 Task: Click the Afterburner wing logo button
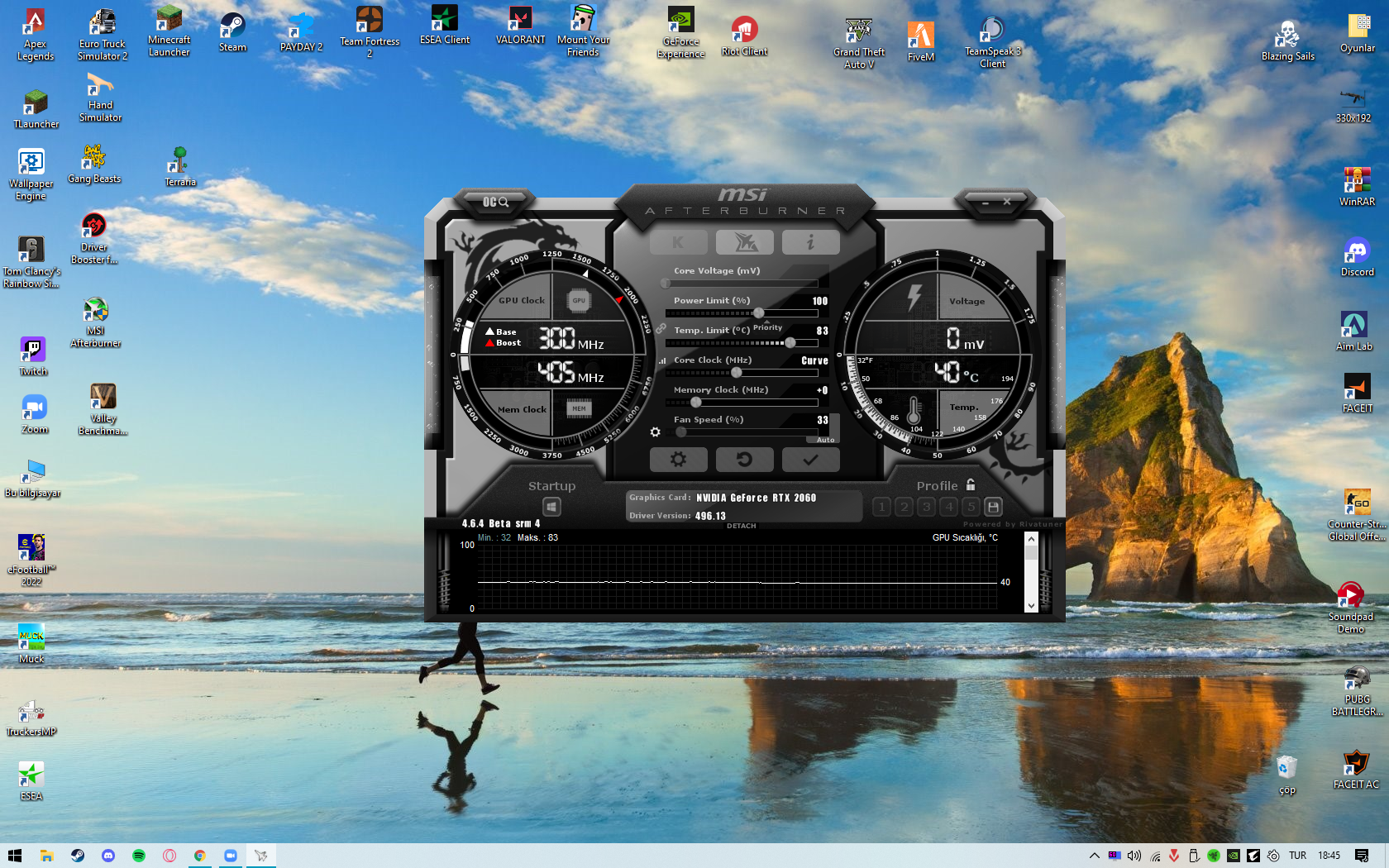tap(745, 242)
